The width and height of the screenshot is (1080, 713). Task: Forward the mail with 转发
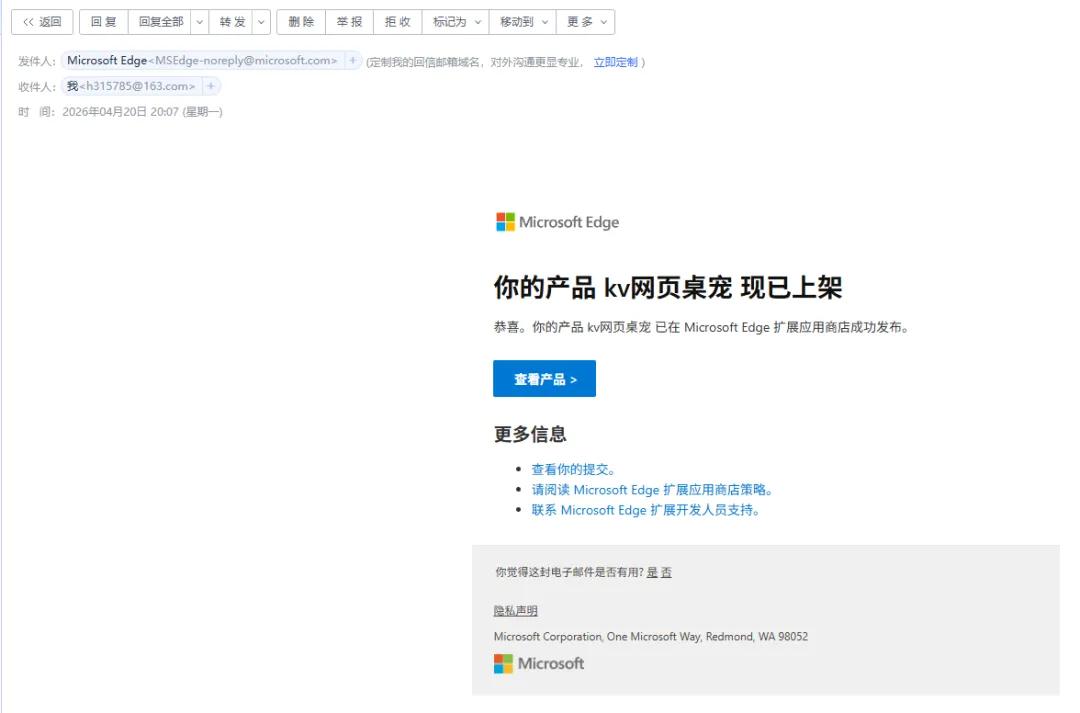[x=232, y=22]
